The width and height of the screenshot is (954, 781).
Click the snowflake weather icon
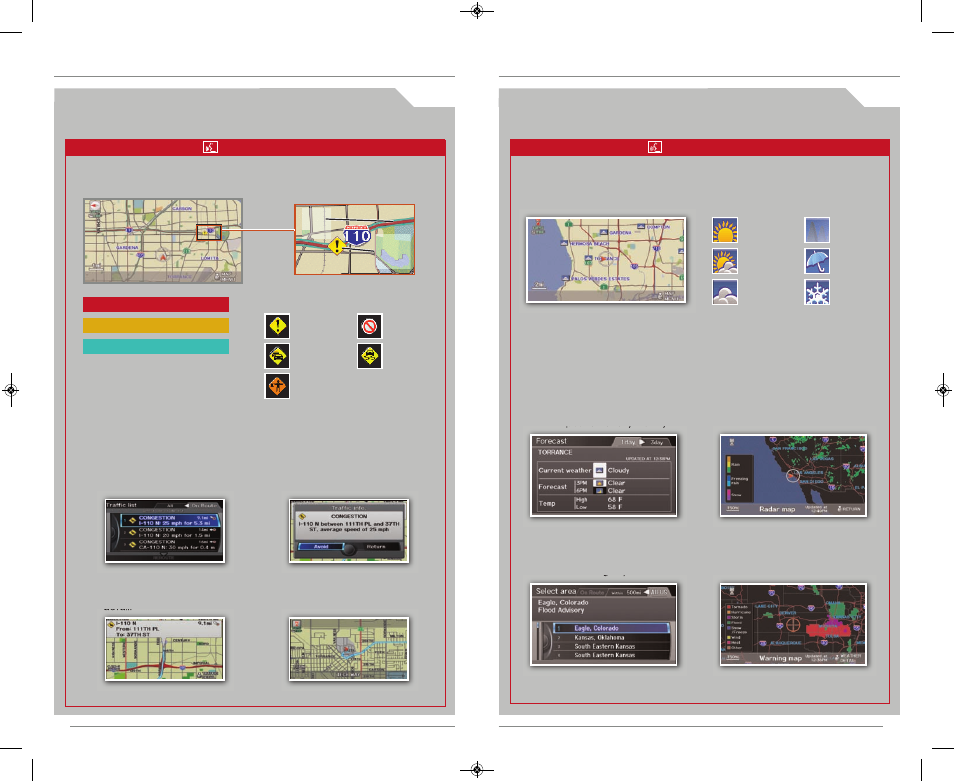click(816, 292)
